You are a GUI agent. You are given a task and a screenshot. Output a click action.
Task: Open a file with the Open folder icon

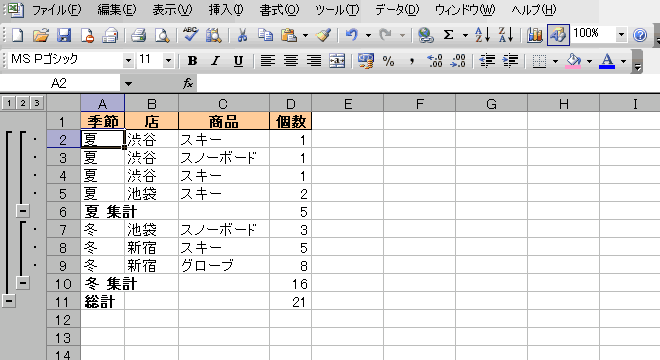[x=40, y=35]
